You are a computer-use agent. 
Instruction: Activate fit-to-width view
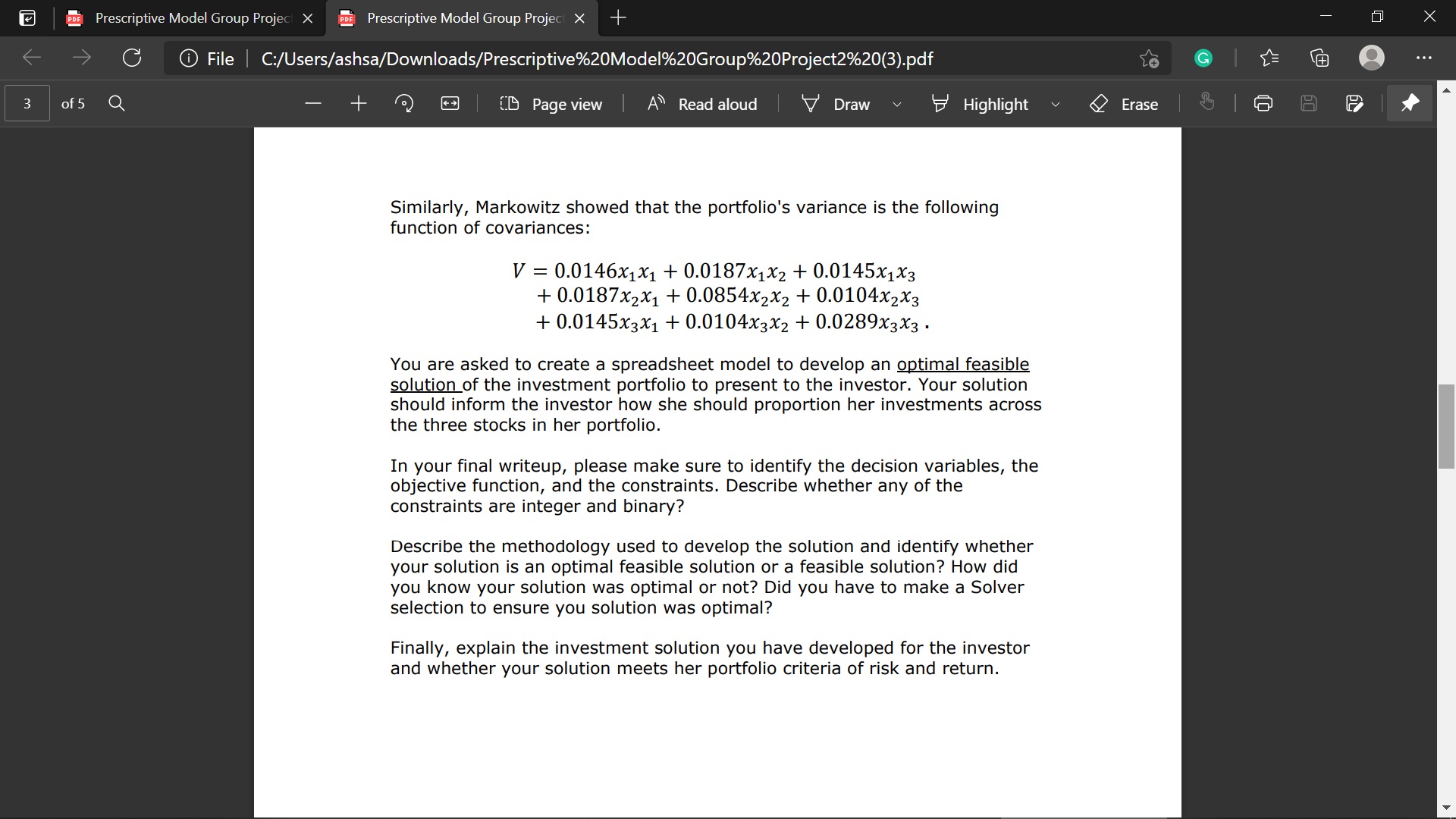coord(450,103)
